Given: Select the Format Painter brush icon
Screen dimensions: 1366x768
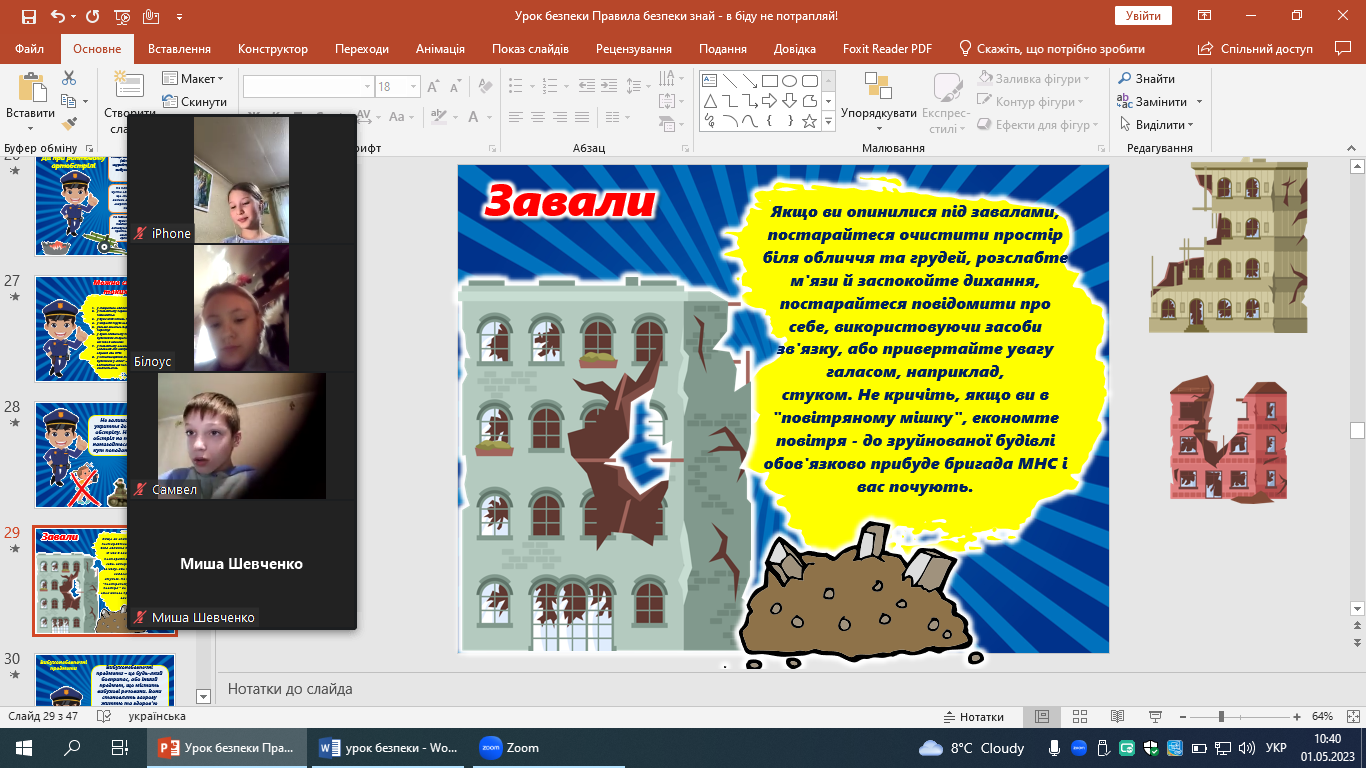Looking at the screenshot, I should [x=69, y=124].
